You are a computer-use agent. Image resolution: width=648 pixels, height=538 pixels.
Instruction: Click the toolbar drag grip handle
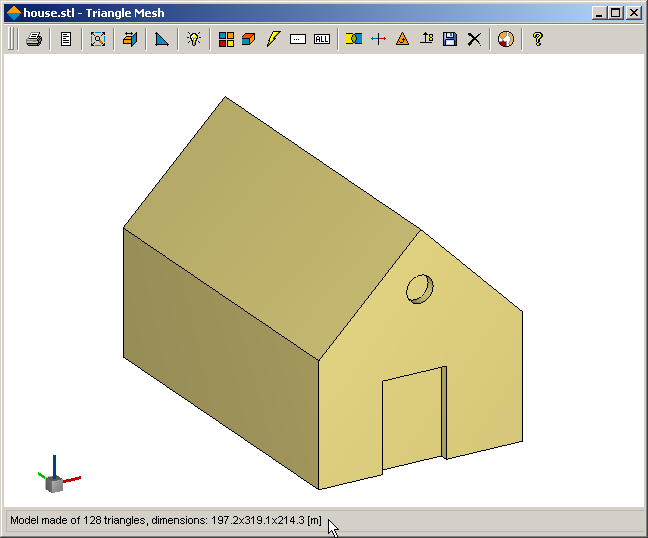pos(12,39)
